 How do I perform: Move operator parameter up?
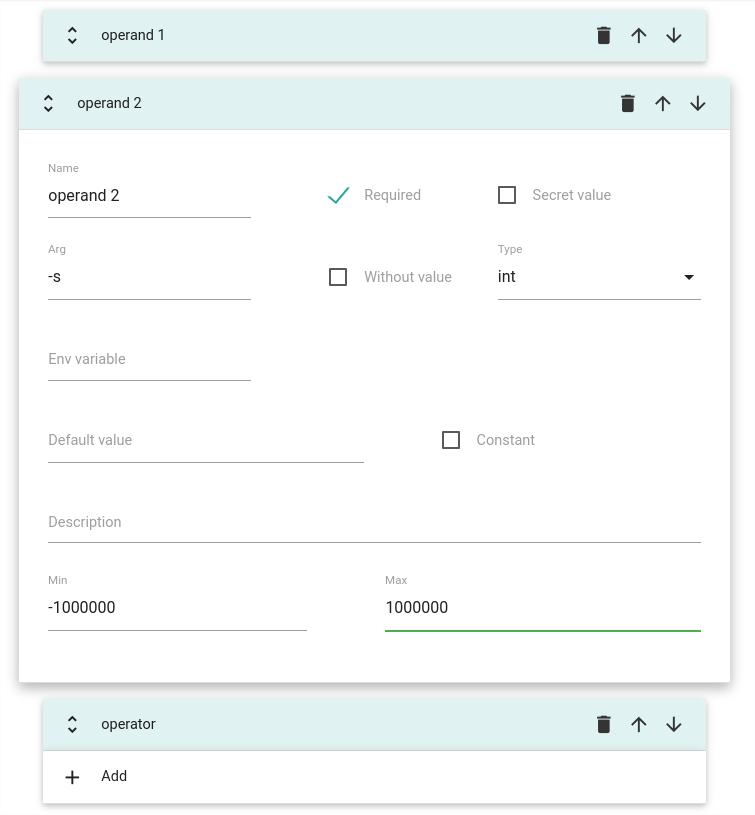coord(639,725)
